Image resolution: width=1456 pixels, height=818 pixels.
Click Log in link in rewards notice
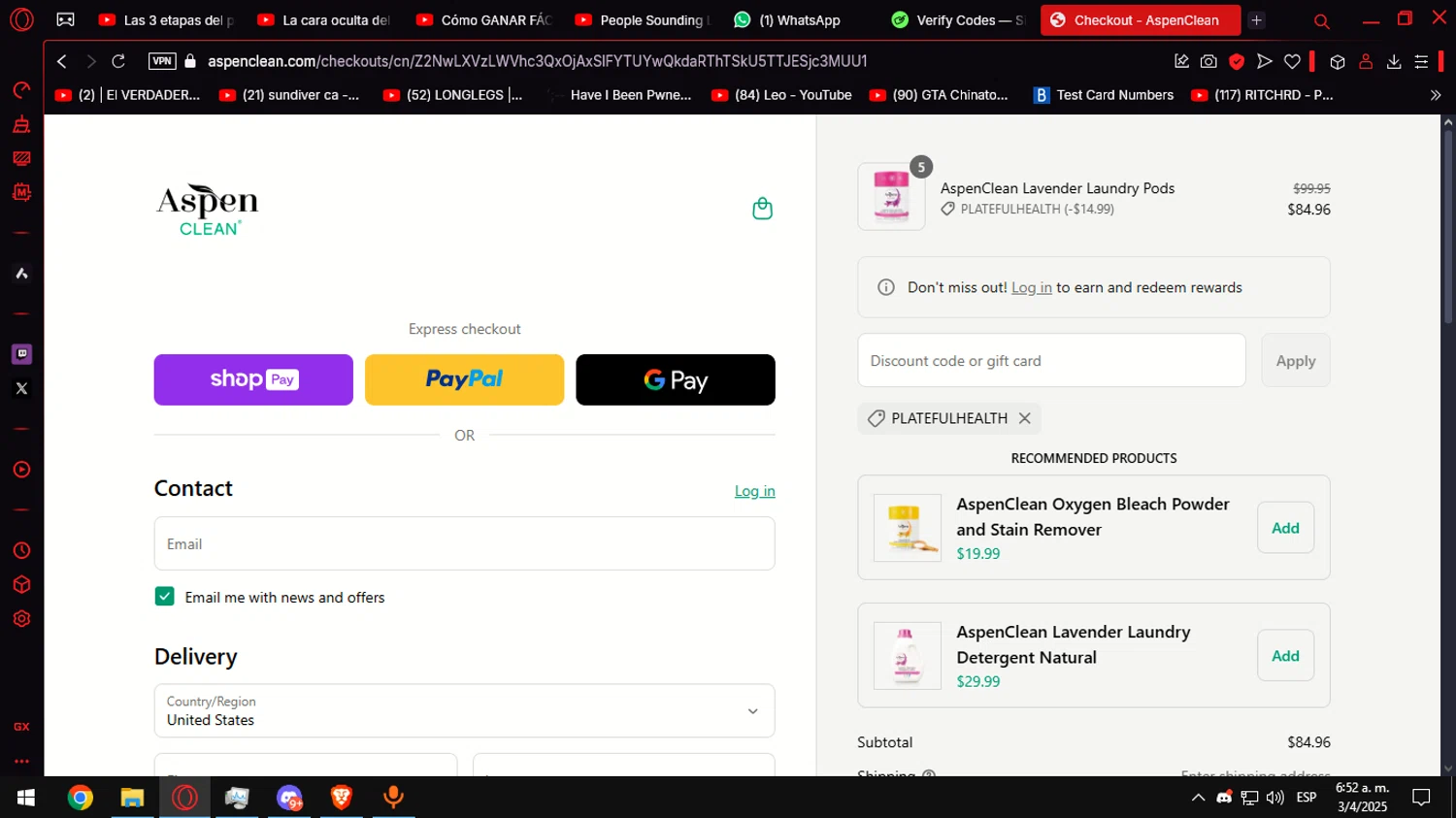click(1031, 287)
